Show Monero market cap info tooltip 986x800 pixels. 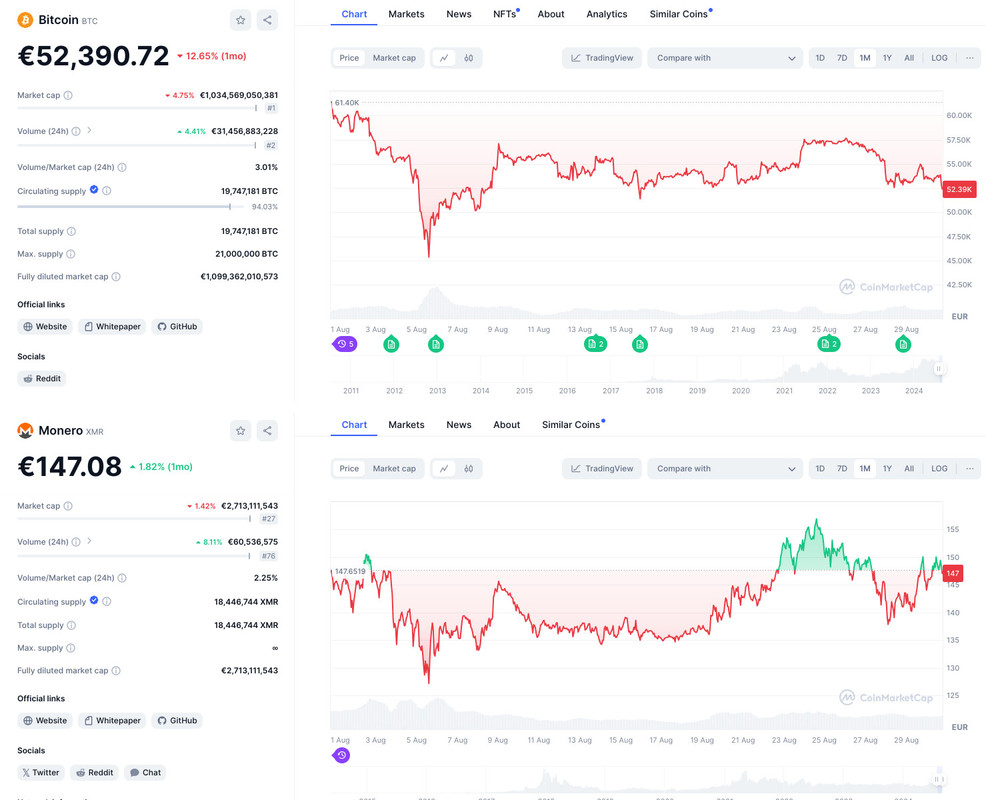pyautogui.click(x=68, y=506)
